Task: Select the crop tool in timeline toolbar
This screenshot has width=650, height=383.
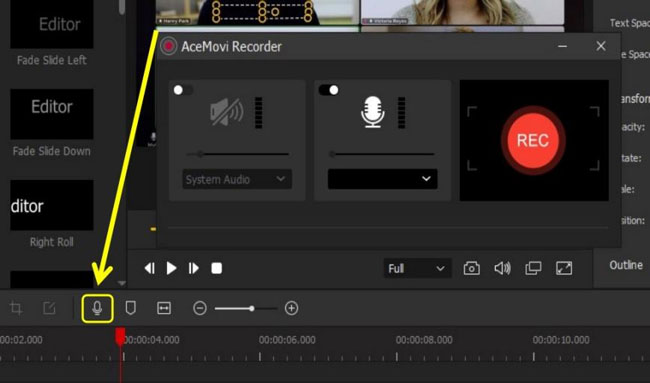Action: point(16,308)
